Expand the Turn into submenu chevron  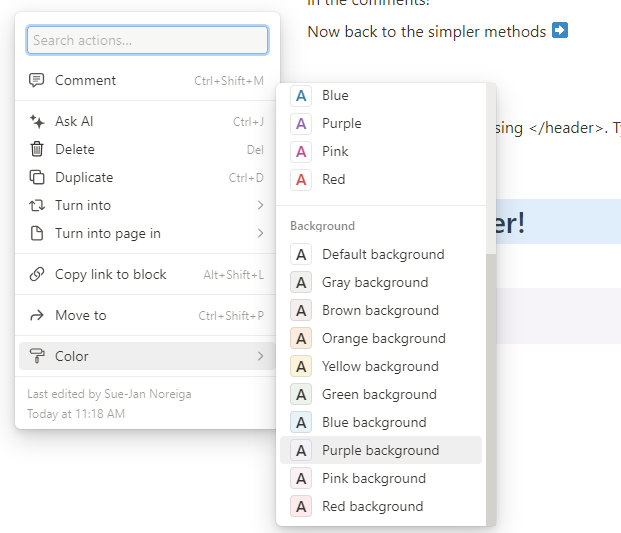[260, 205]
